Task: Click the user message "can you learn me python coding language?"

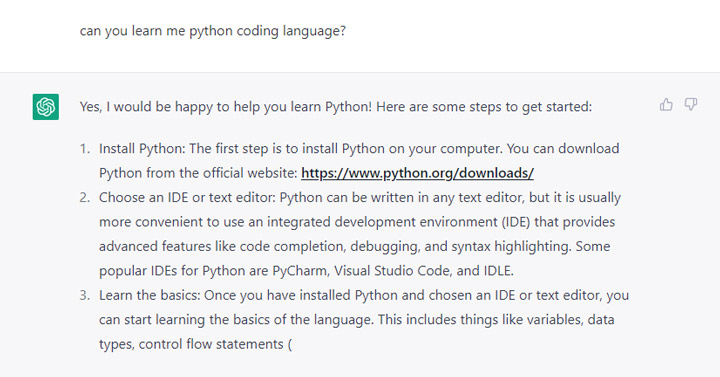Action: click(x=213, y=31)
